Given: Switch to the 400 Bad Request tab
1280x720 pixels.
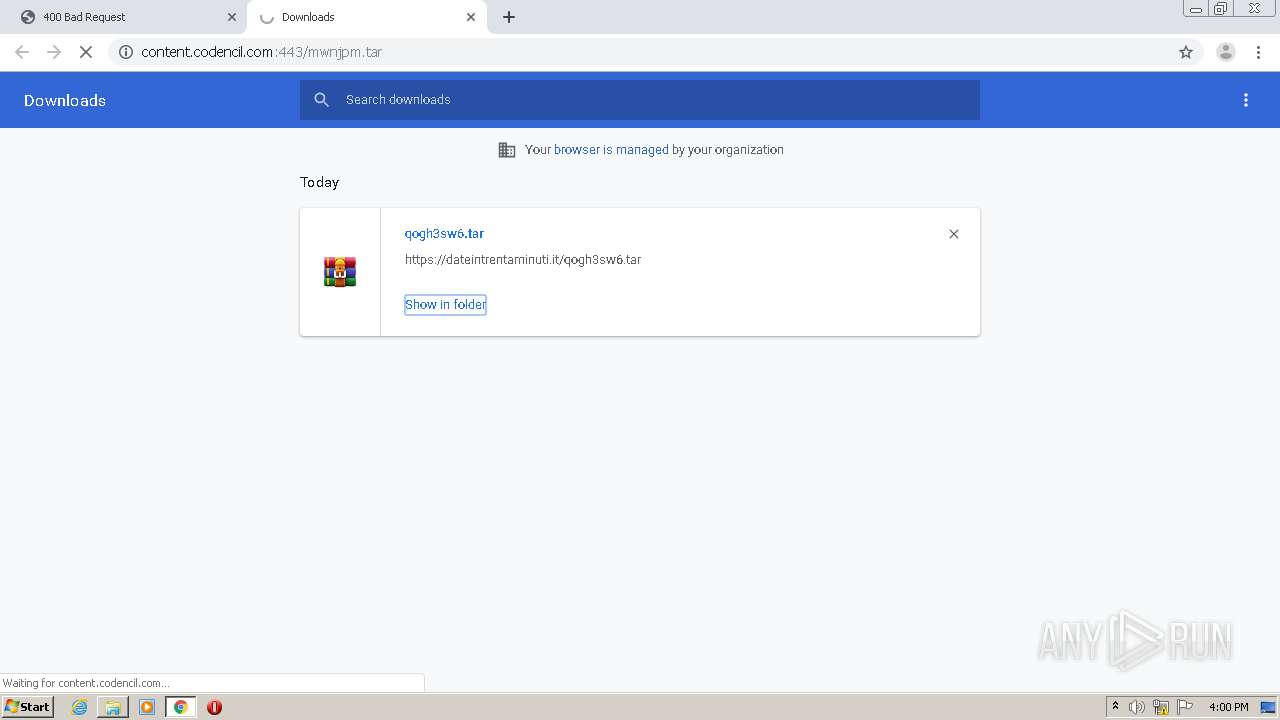Looking at the screenshot, I should 126,17.
